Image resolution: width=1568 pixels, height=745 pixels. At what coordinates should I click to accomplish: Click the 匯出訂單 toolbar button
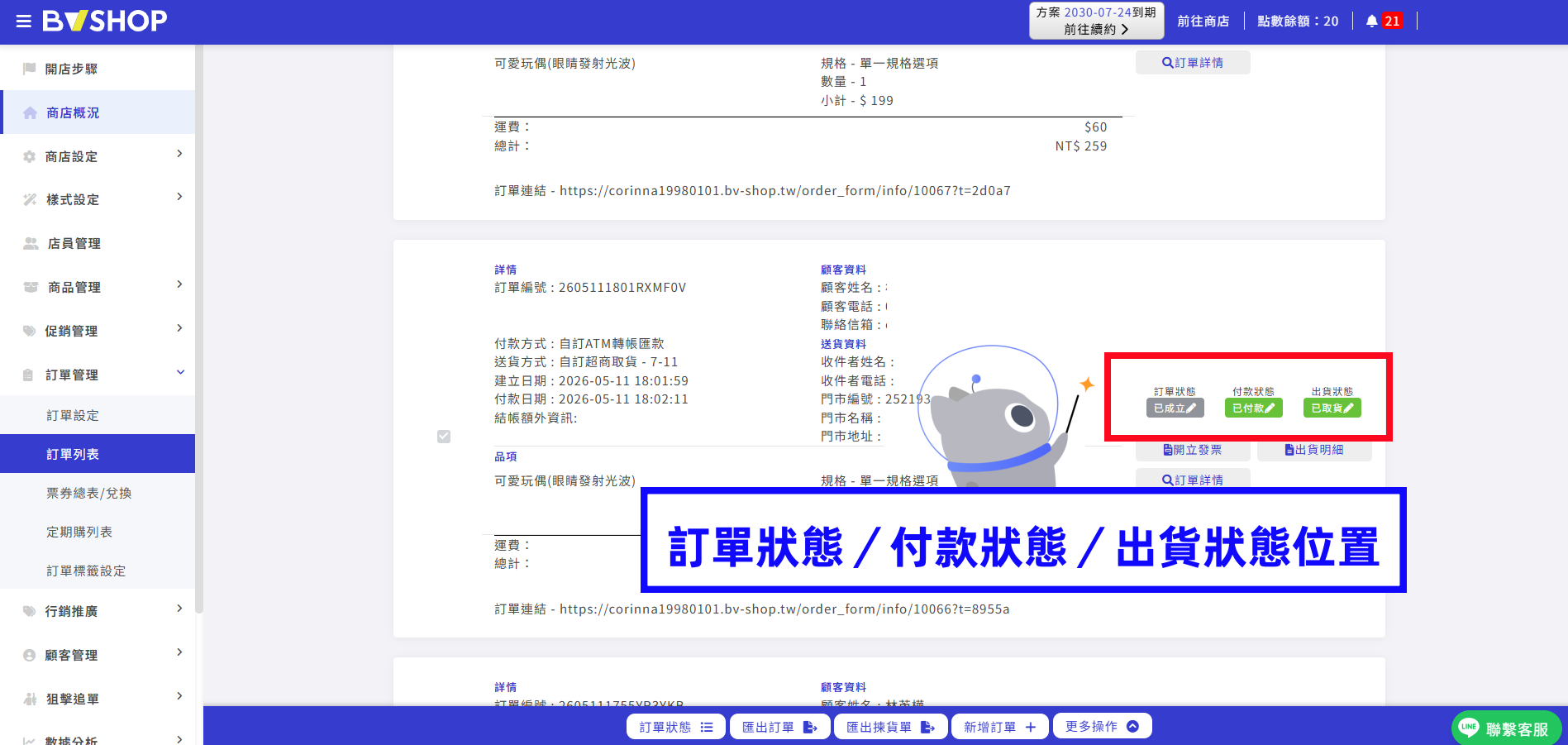tap(779, 727)
